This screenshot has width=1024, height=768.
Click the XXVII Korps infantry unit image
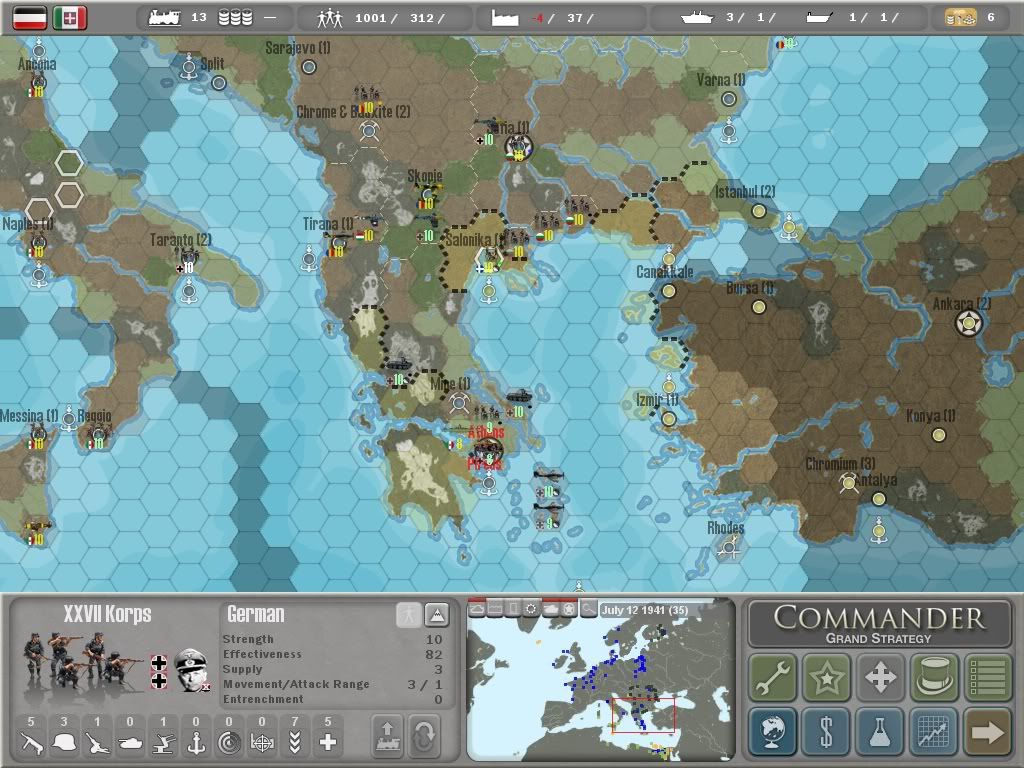84,660
